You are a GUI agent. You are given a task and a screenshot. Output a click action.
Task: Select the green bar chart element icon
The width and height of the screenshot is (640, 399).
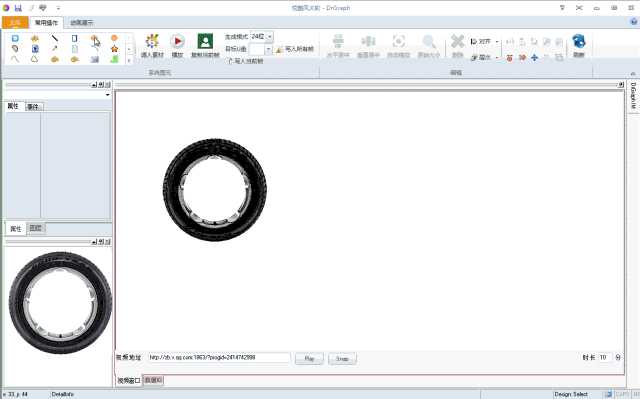click(x=114, y=59)
